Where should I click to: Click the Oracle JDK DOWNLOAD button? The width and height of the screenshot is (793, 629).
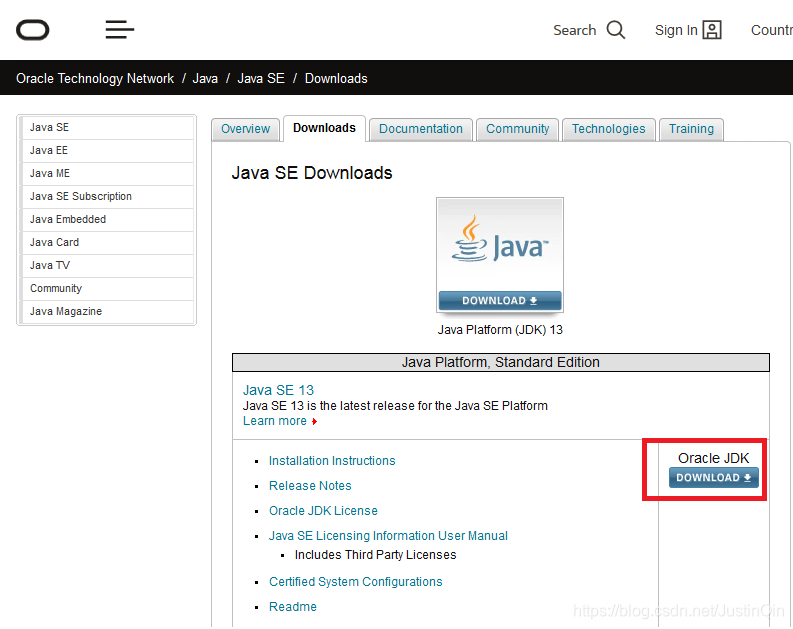tap(714, 477)
